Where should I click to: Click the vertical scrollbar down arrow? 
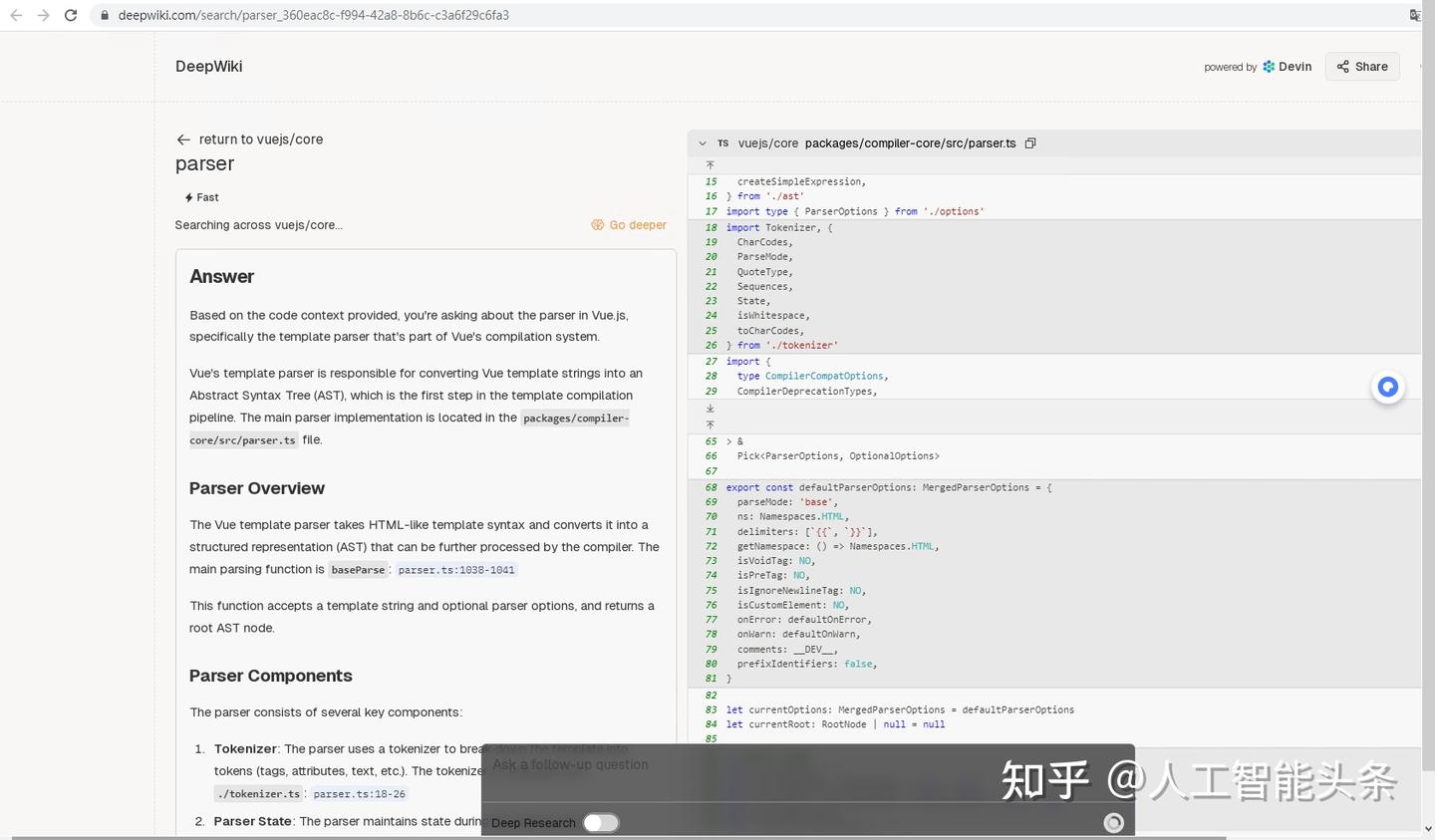click(x=1428, y=828)
